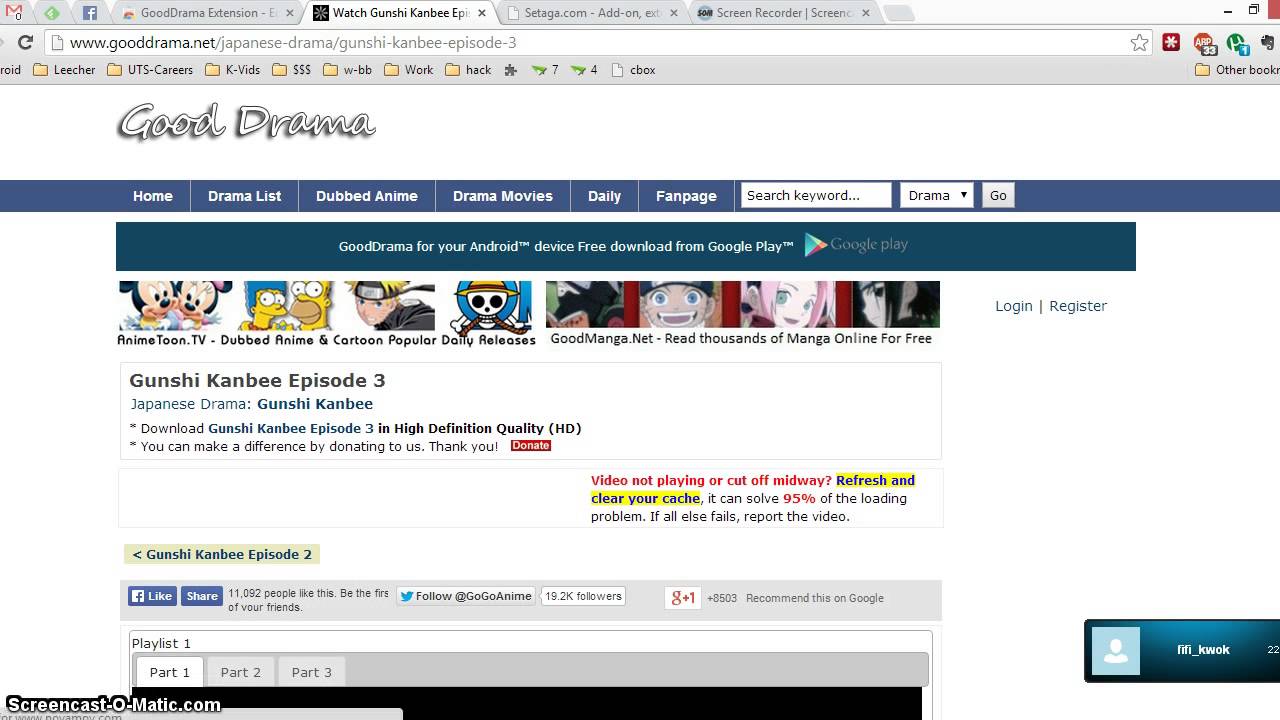Image resolution: width=1280 pixels, height=720 pixels.
Task: Close the Setaga.com tab
Action: tap(672, 13)
